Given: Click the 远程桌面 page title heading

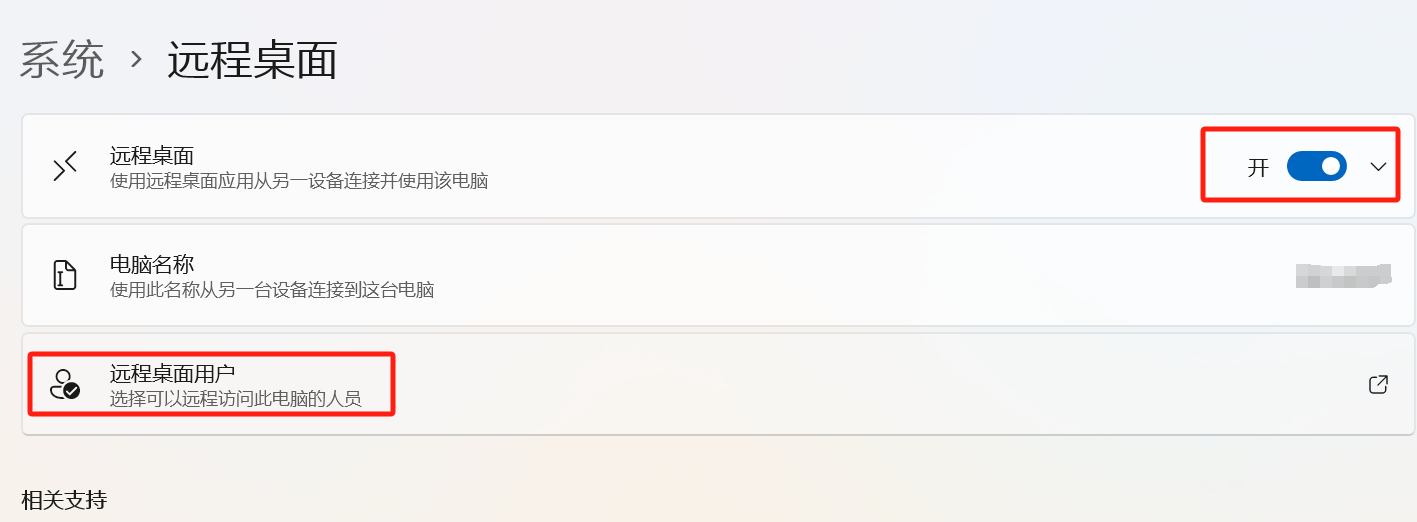Looking at the screenshot, I should pyautogui.click(x=252, y=61).
